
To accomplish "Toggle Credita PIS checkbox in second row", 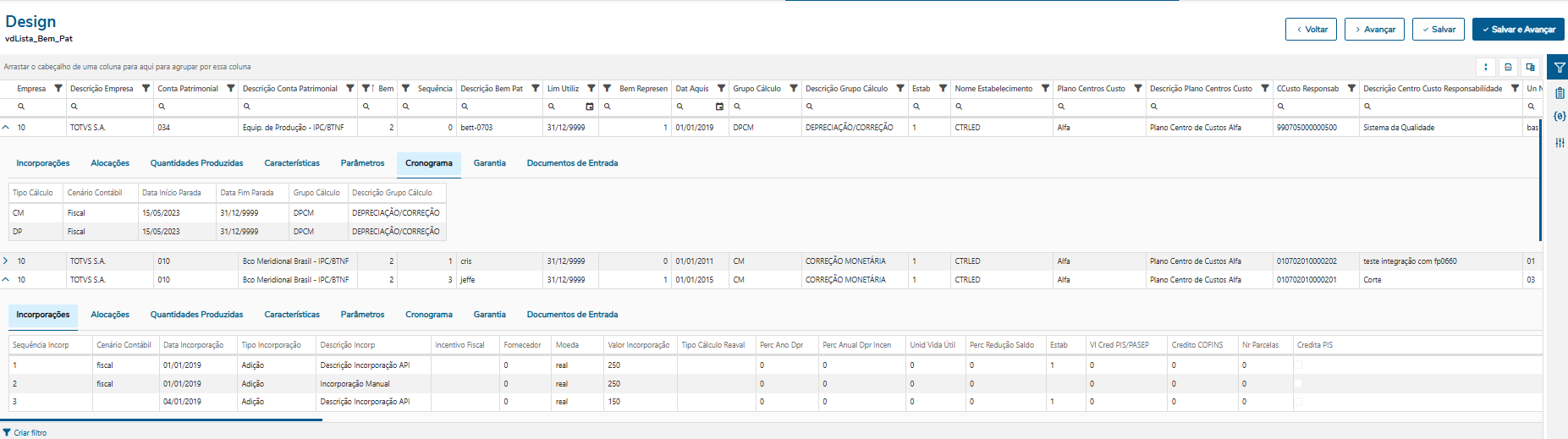I will click(1298, 384).
